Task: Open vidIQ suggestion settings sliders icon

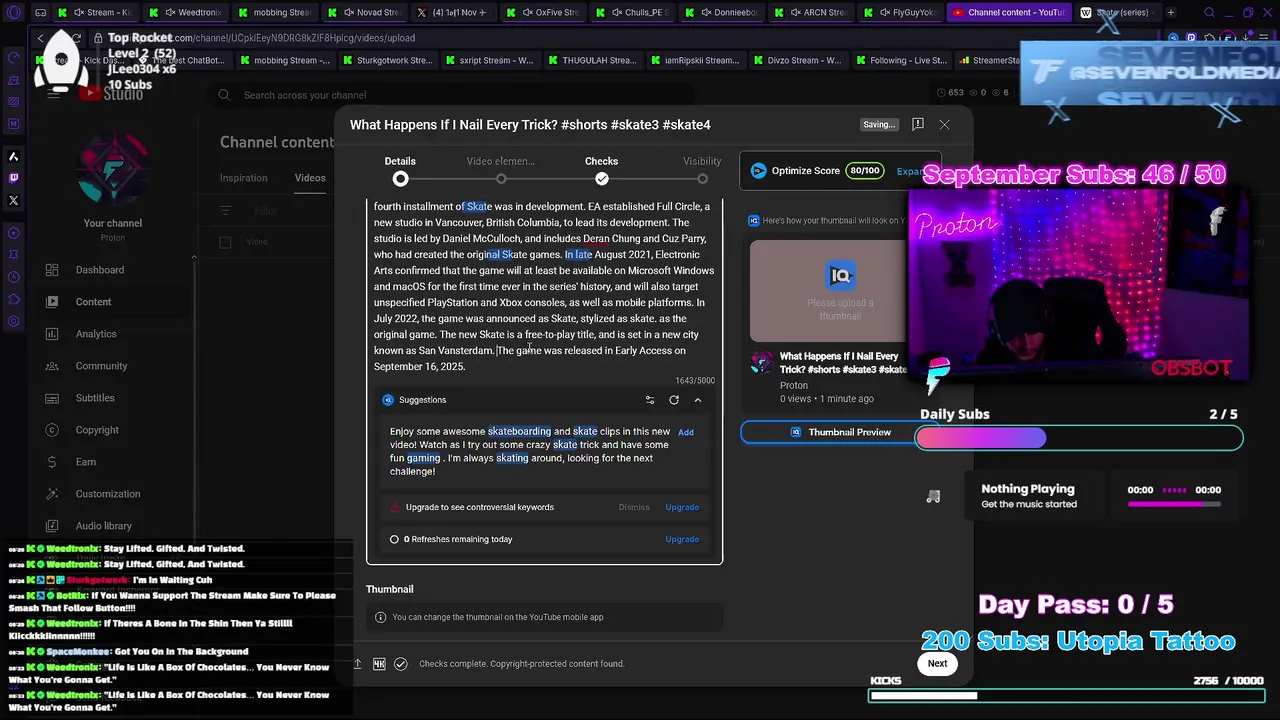Action: pyautogui.click(x=649, y=400)
